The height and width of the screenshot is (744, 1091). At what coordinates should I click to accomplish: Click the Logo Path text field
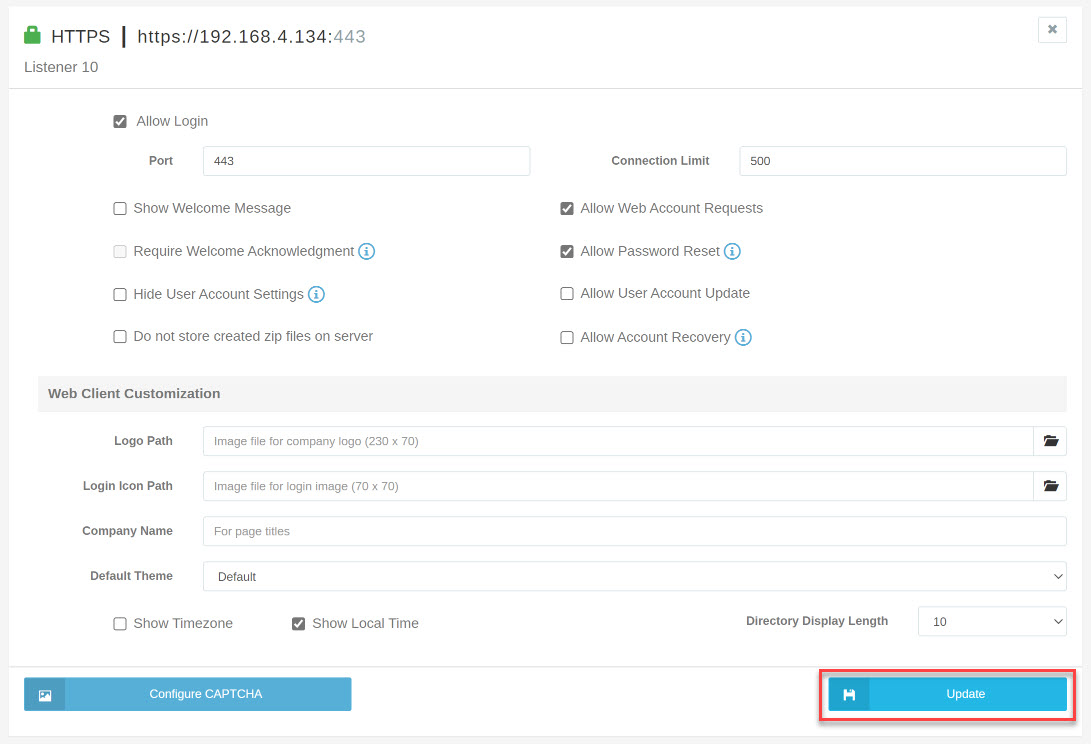[618, 441]
